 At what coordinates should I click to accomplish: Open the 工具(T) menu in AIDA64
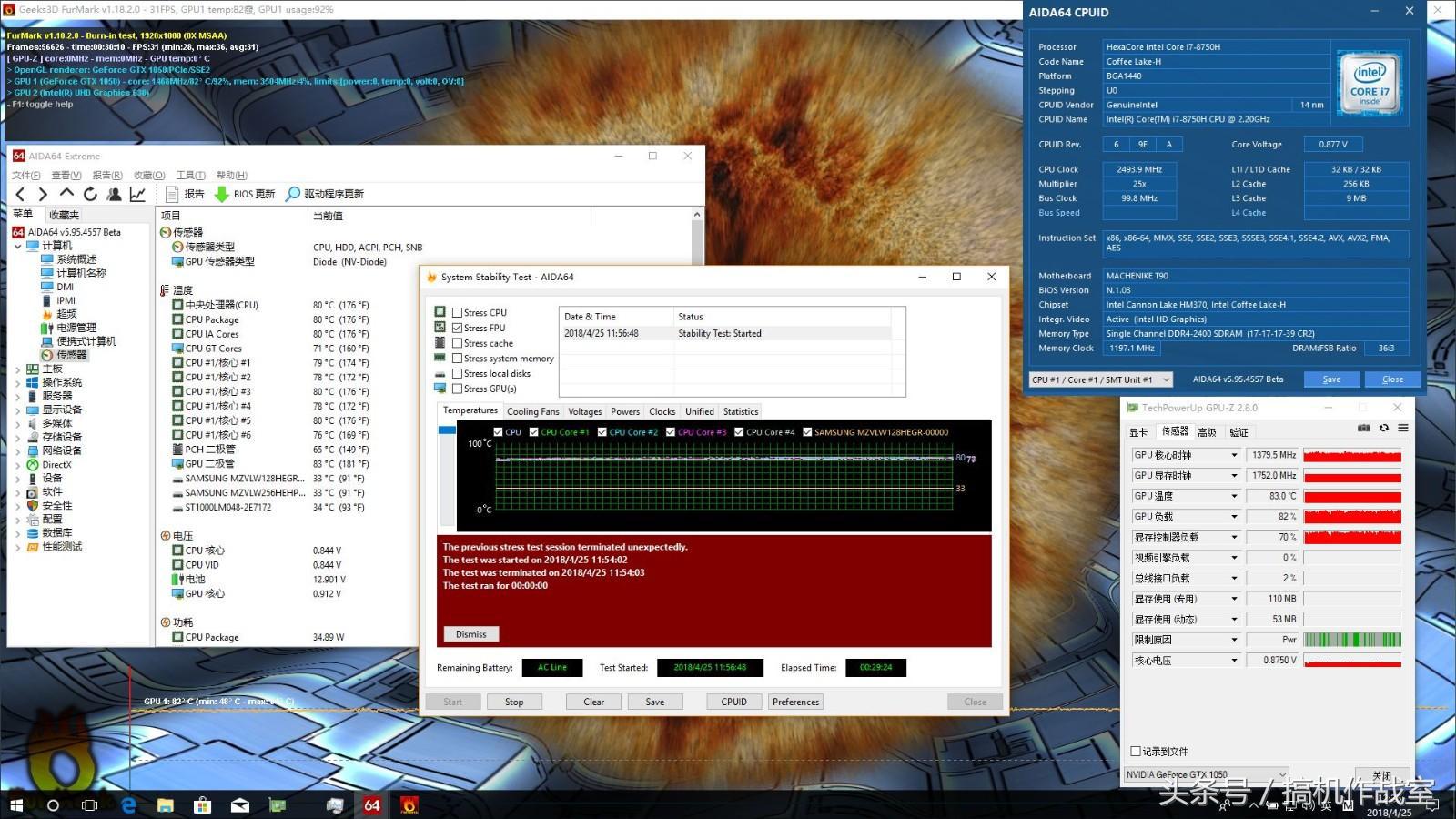coord(190,175)
